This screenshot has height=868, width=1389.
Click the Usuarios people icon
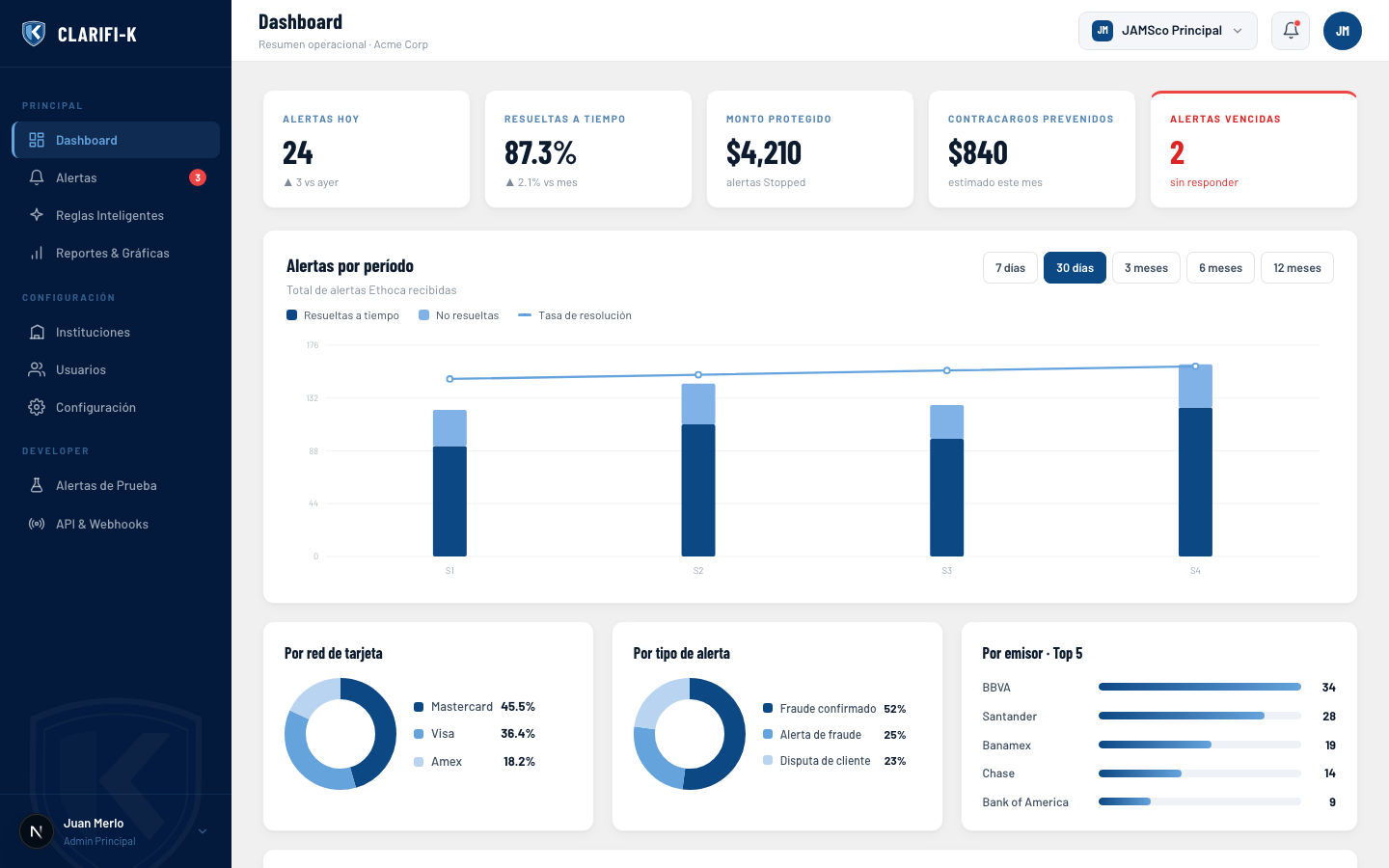(x=37, y=369)
